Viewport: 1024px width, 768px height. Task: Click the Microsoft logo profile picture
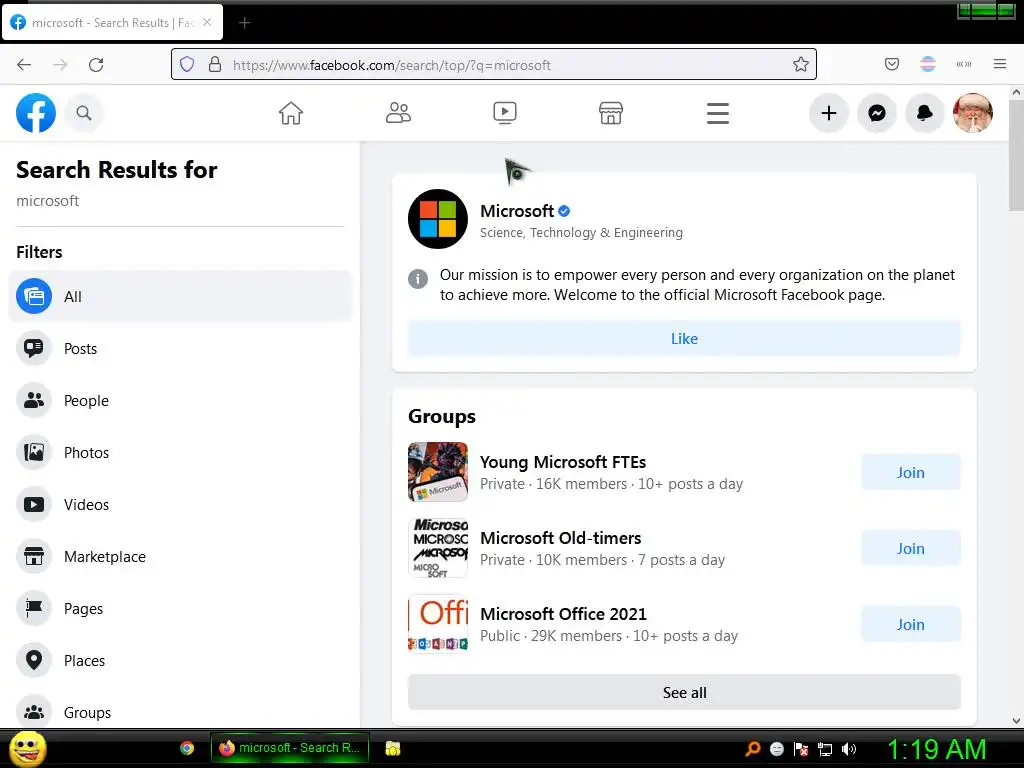438,219
